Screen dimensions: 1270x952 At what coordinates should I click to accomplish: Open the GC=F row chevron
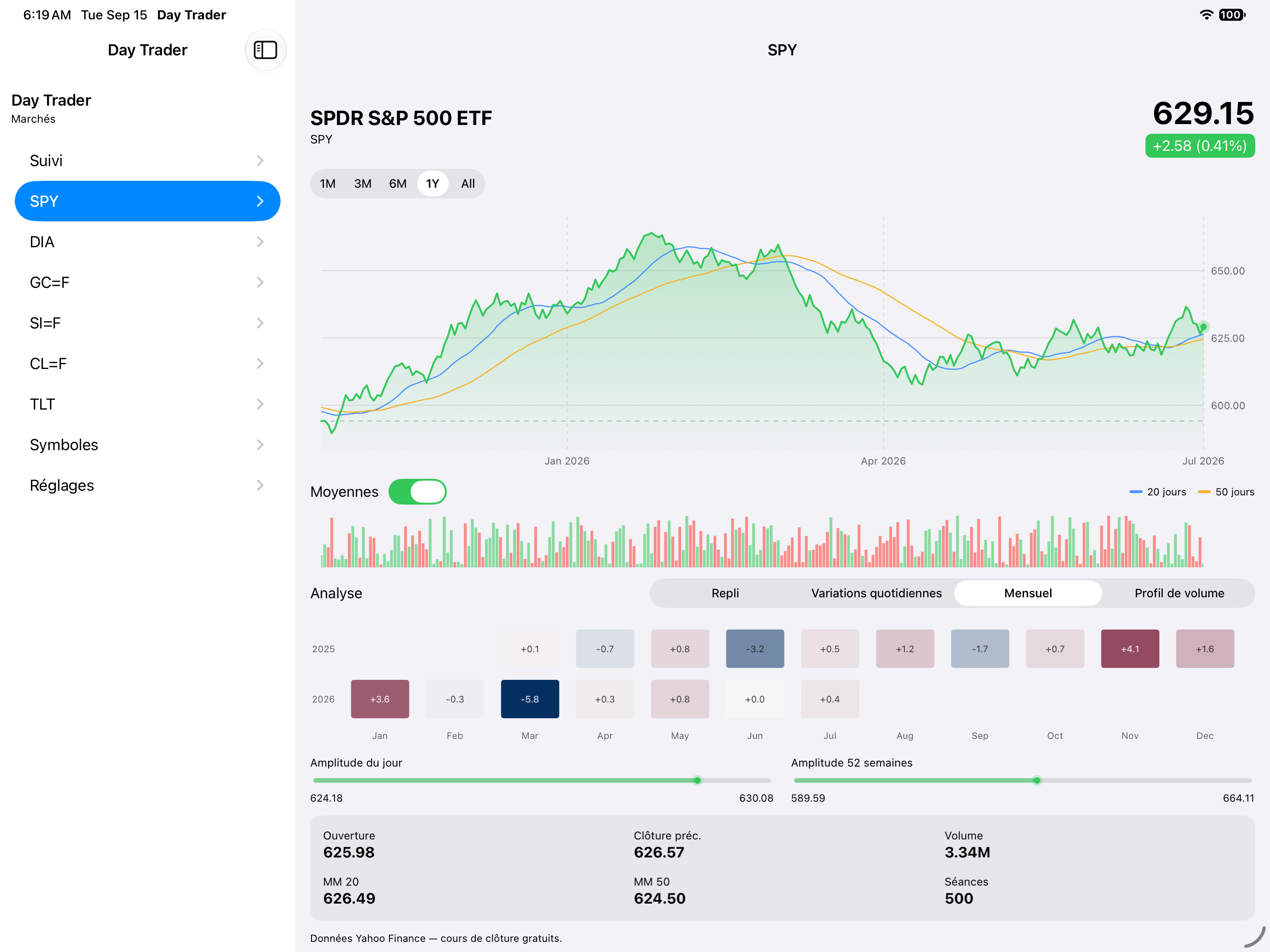click(x=260, y=282)
